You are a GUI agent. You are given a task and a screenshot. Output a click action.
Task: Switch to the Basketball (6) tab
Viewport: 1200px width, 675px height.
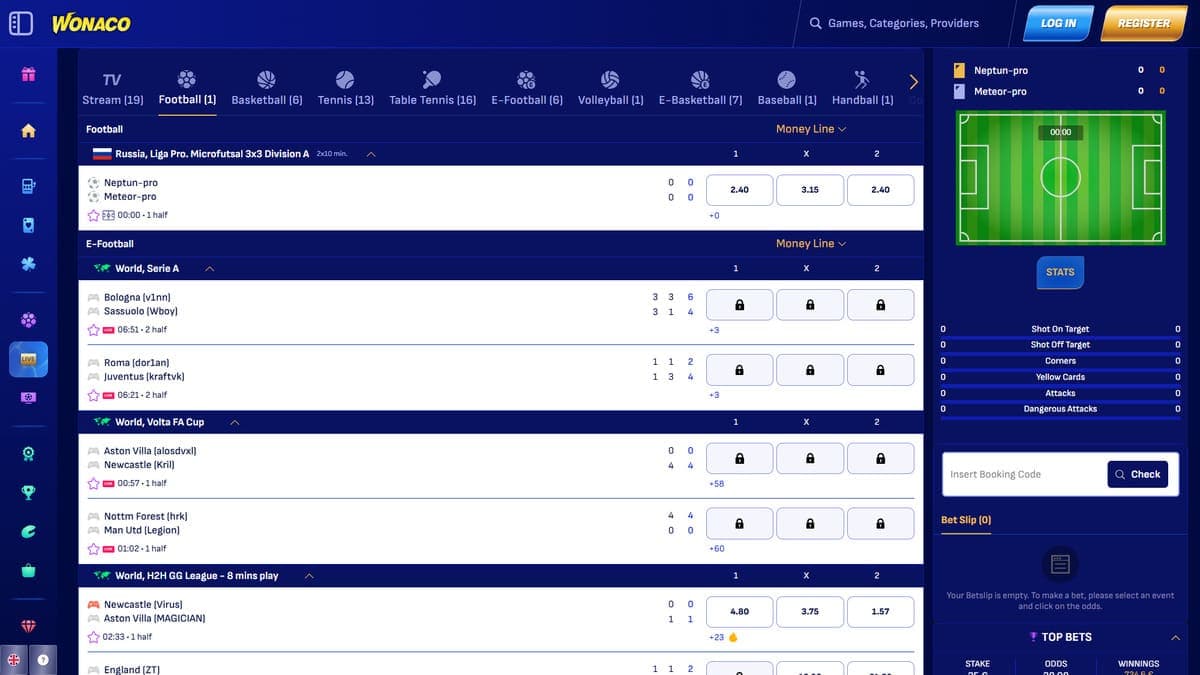[x=266, y=88]
